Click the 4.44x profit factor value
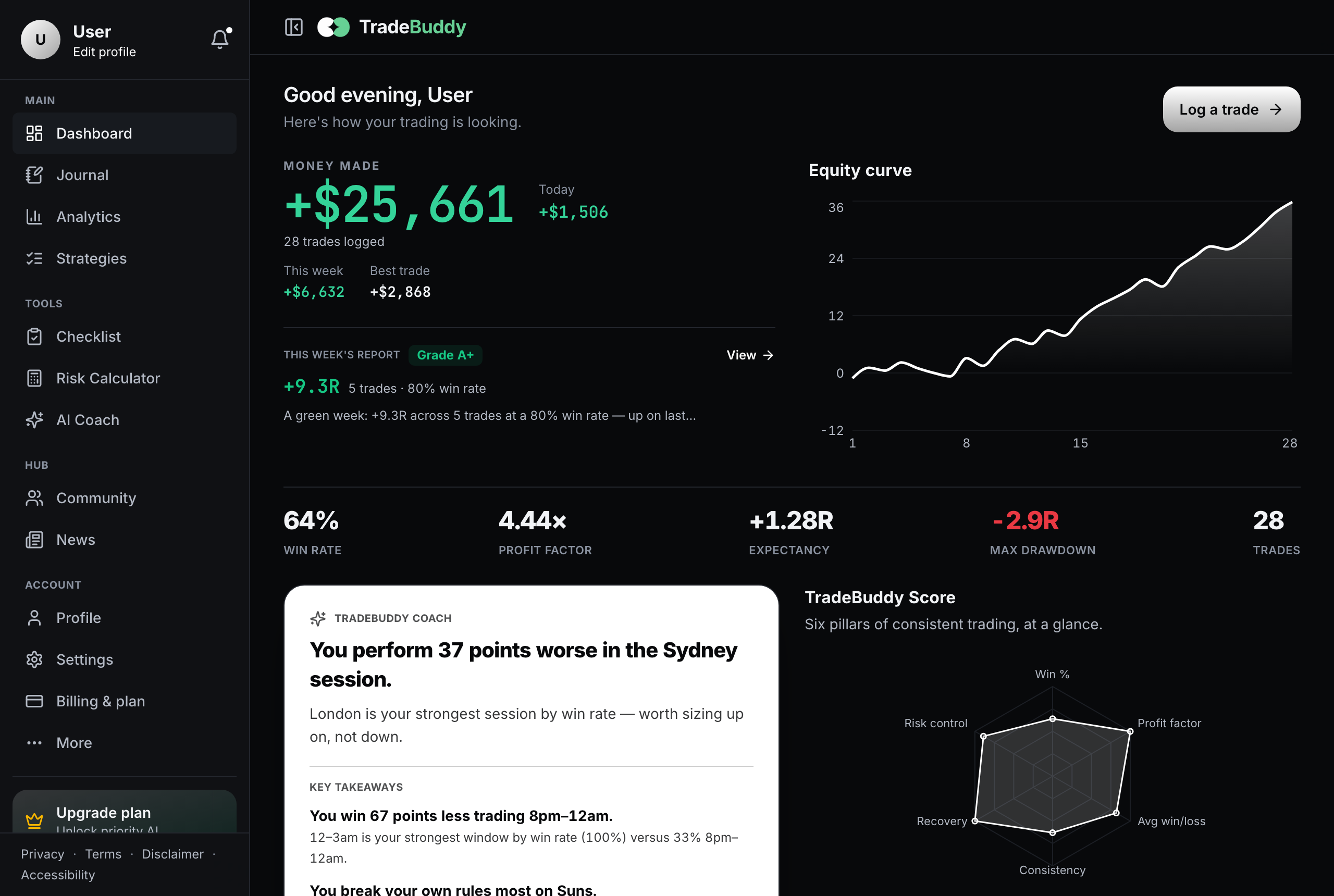This screenshot has width=1334, height=896. pos(533,520)
